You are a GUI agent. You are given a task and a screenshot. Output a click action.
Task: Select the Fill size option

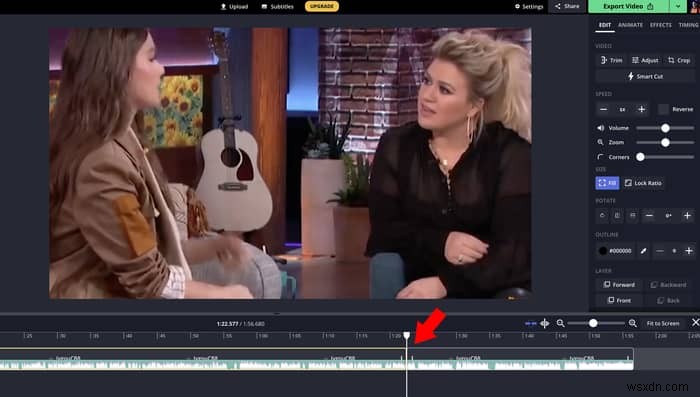click(x=607, y=183)
